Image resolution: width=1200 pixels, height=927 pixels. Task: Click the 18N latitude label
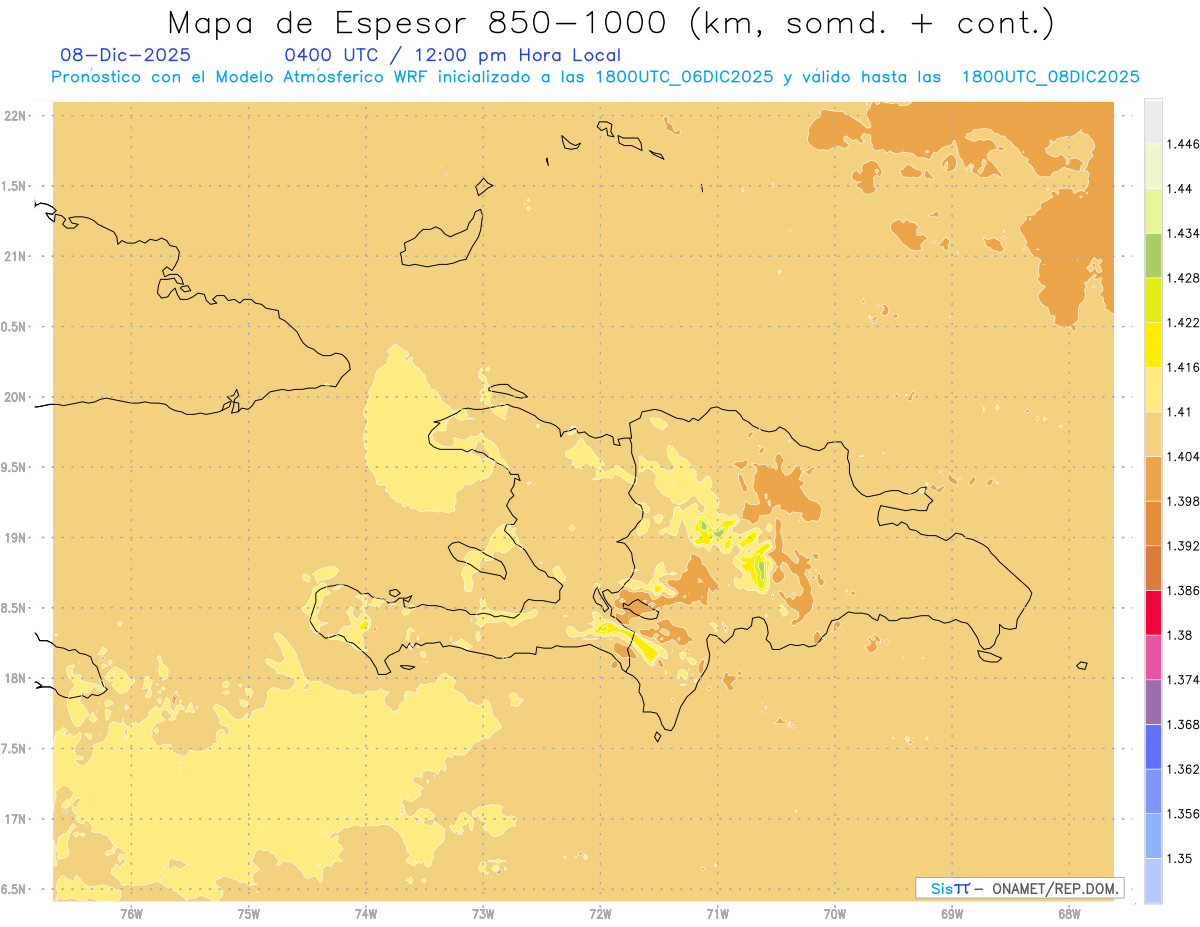point(14,679)
